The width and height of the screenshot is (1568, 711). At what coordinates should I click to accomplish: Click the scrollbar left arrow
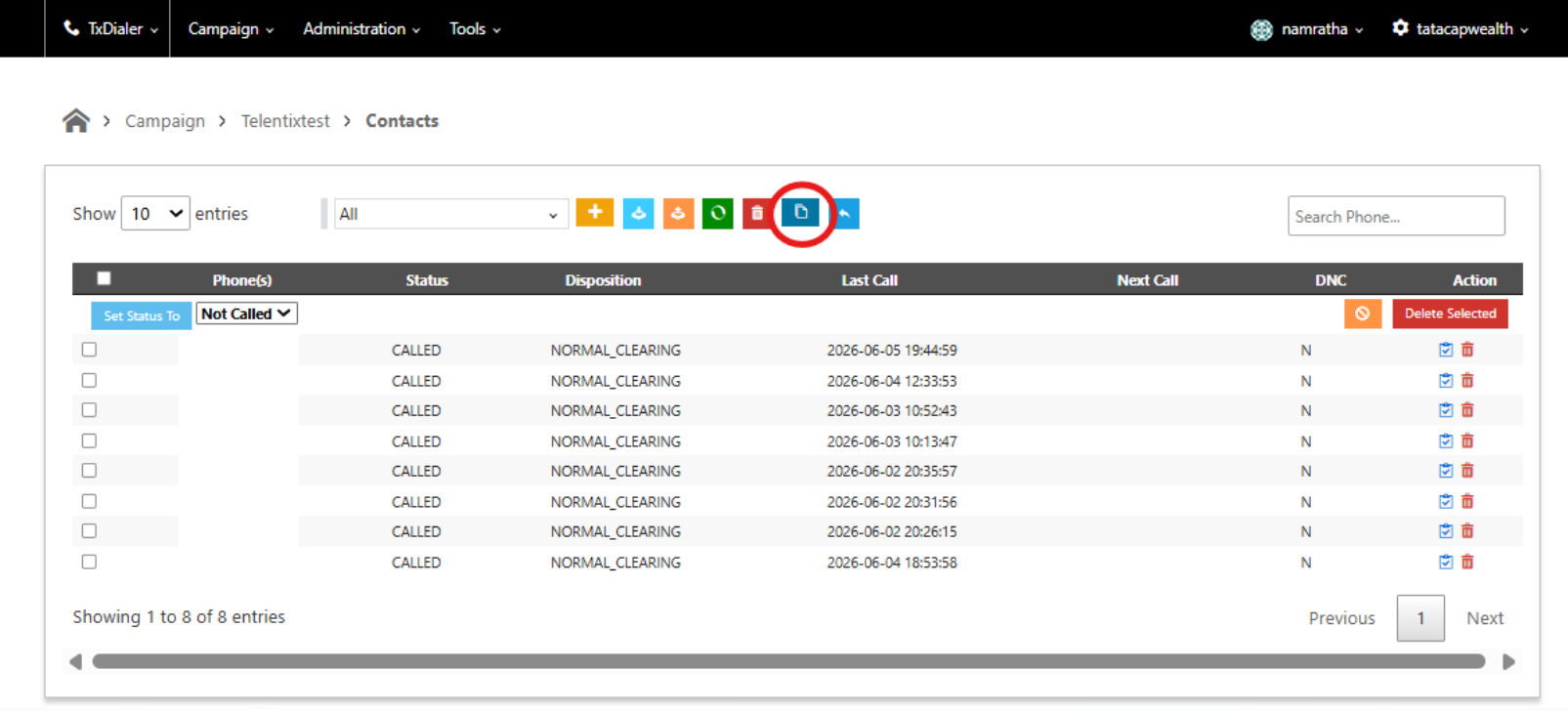click(75, 661)
